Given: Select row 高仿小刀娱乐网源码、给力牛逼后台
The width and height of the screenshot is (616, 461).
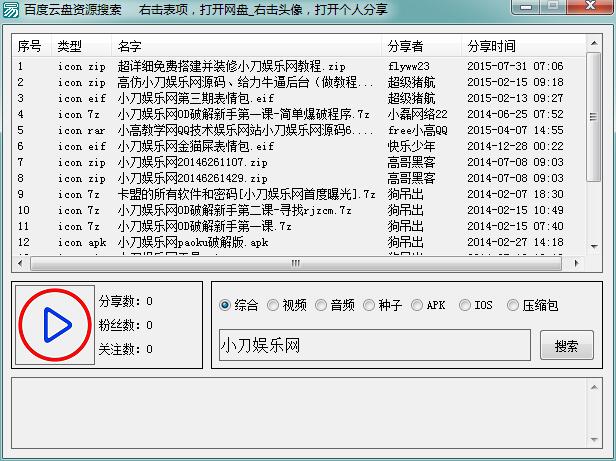Looking at the screenshot, I should pyautogui.click(x=299, y=82).
